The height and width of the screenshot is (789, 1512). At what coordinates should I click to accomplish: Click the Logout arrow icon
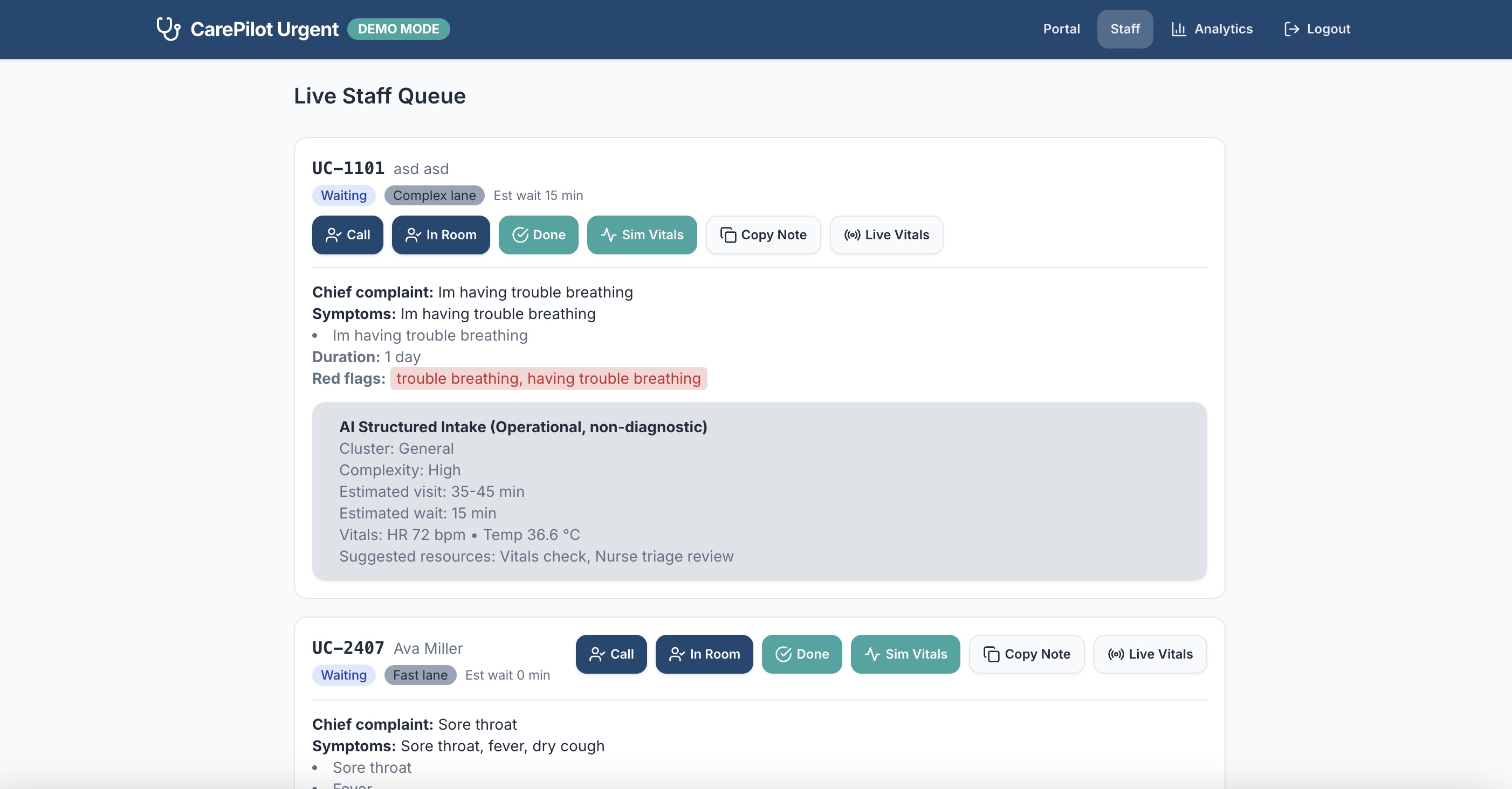(x=1291, y=29)
